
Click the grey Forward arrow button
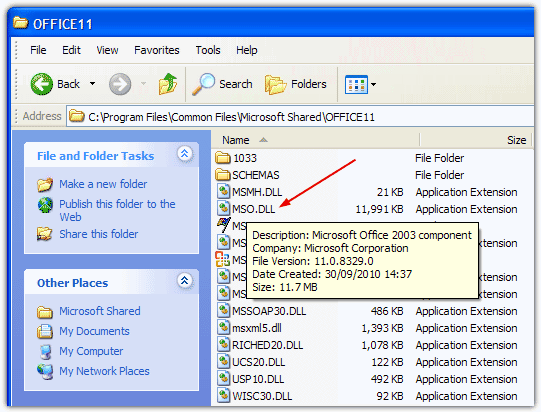(120, 84)
